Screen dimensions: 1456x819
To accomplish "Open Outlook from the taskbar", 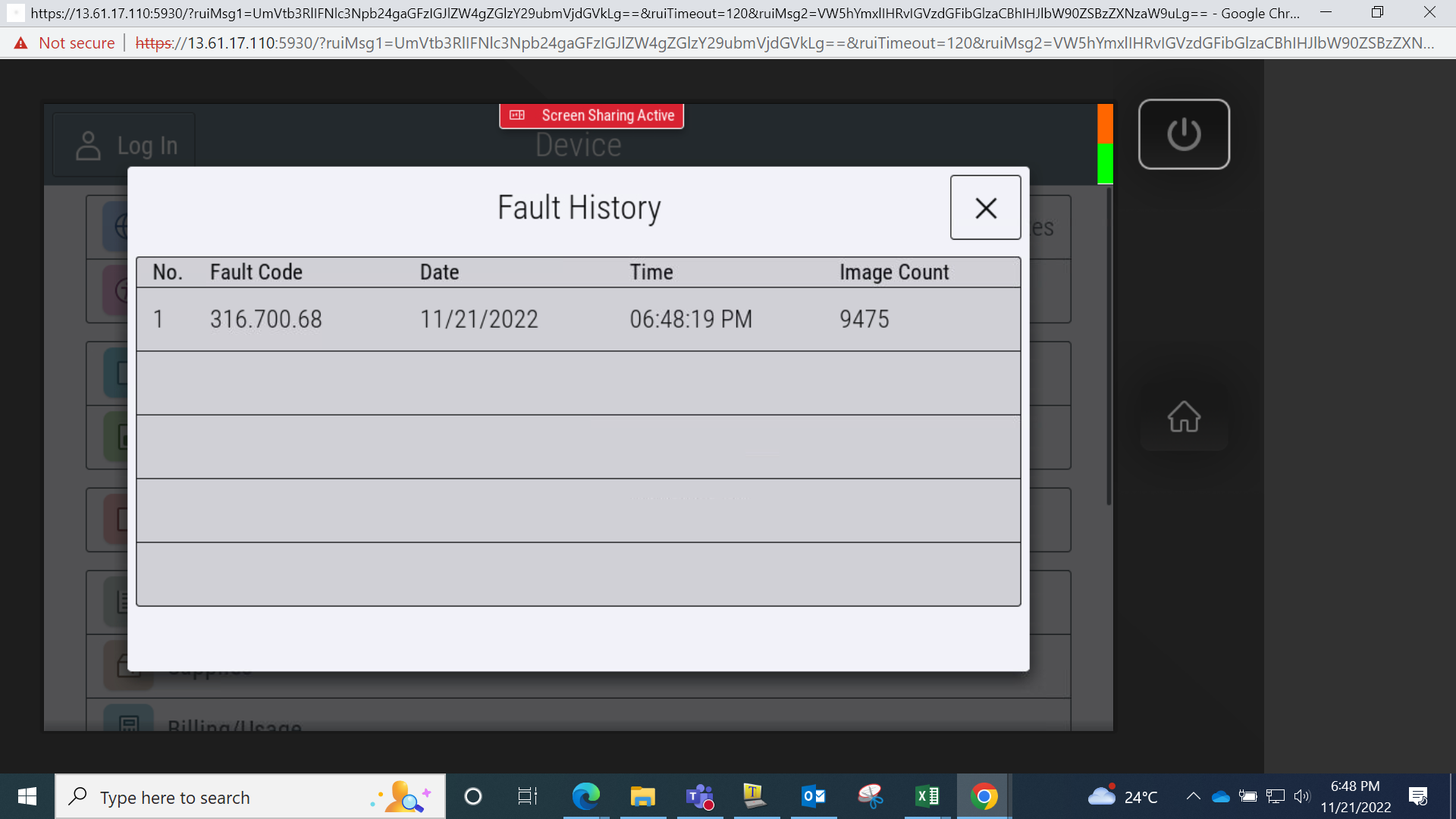I will [813, 796].
